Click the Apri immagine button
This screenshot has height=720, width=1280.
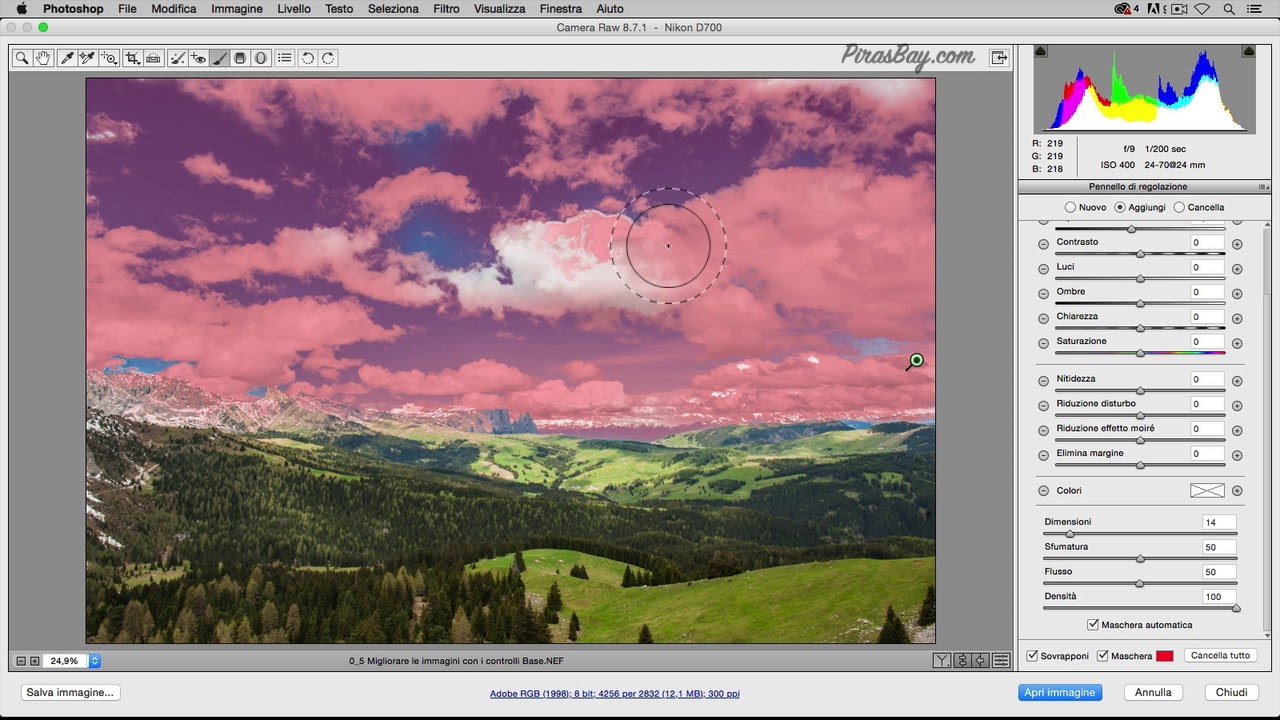1060,692
